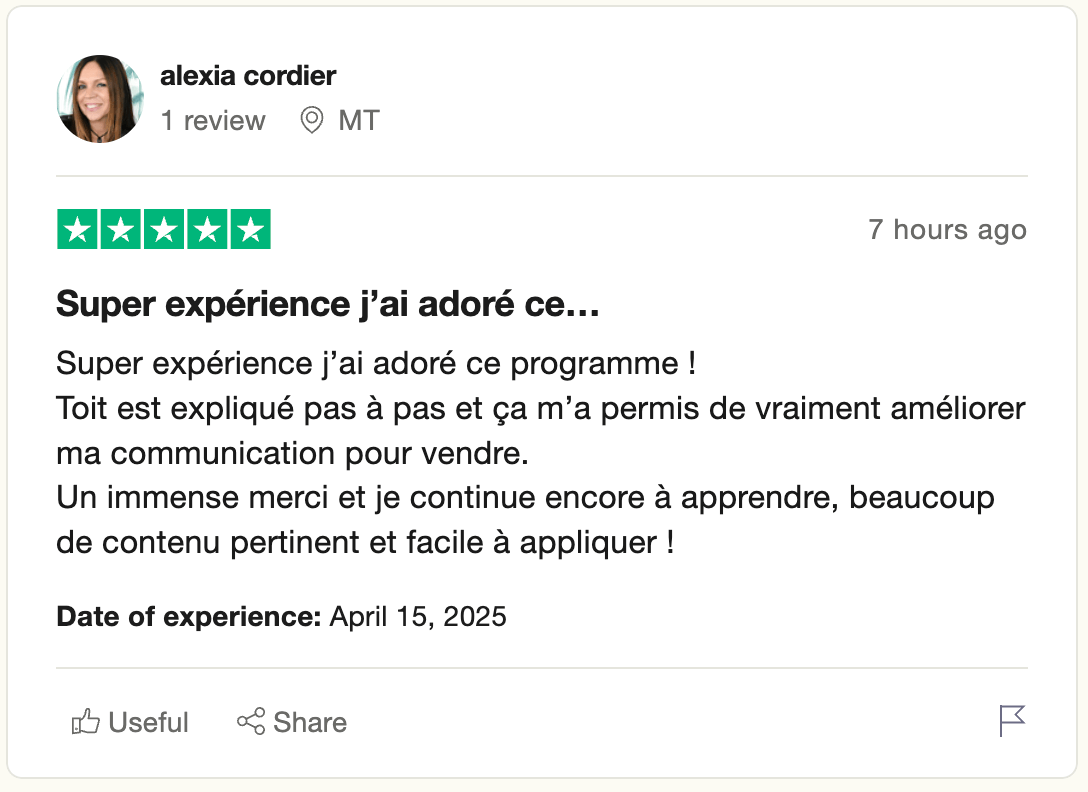
Task: Click the first green rating star
Action: pyautogui.click(x=77, y=230)
